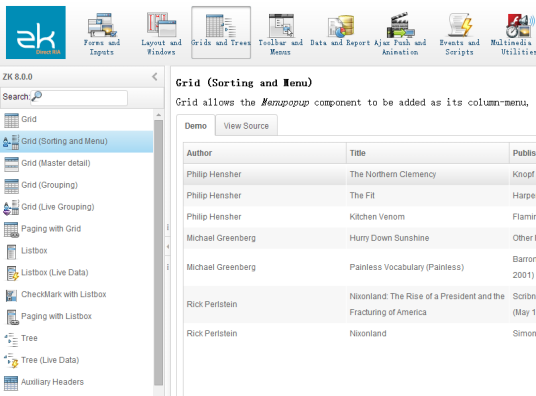Open Grid (Live Grouping) demo
536x396 pixels.
click(x=77, y=207)
